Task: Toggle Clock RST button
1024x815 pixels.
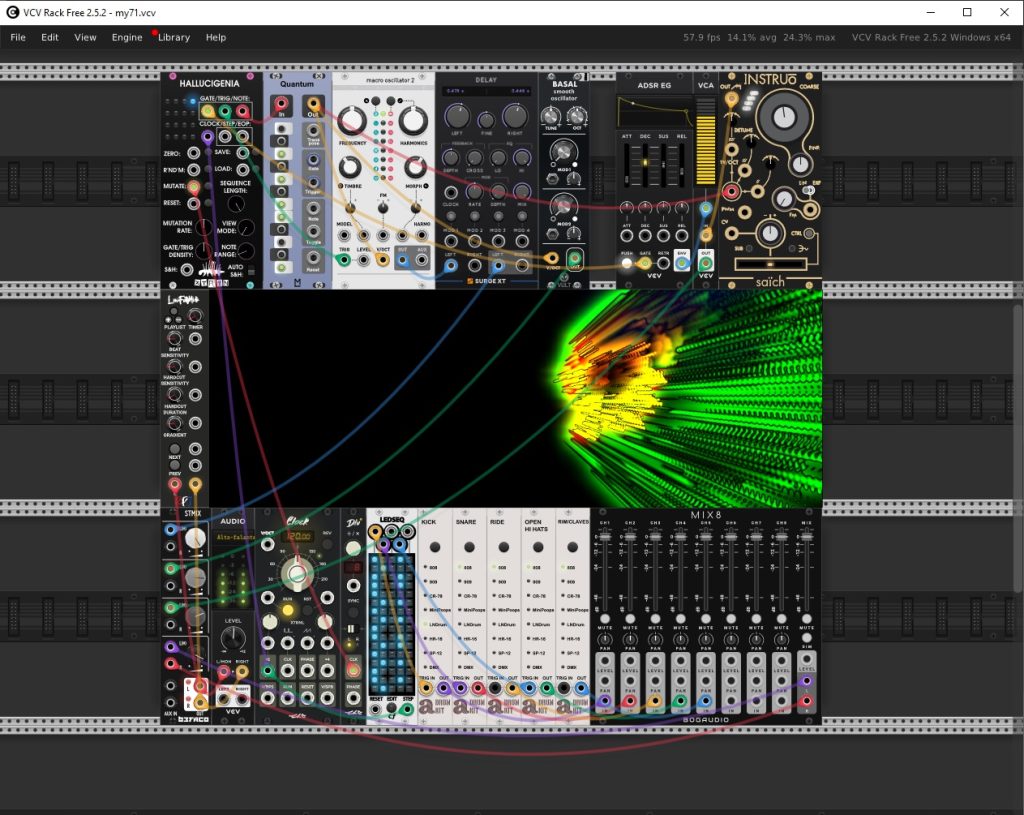Action: [x=308, y=610]
